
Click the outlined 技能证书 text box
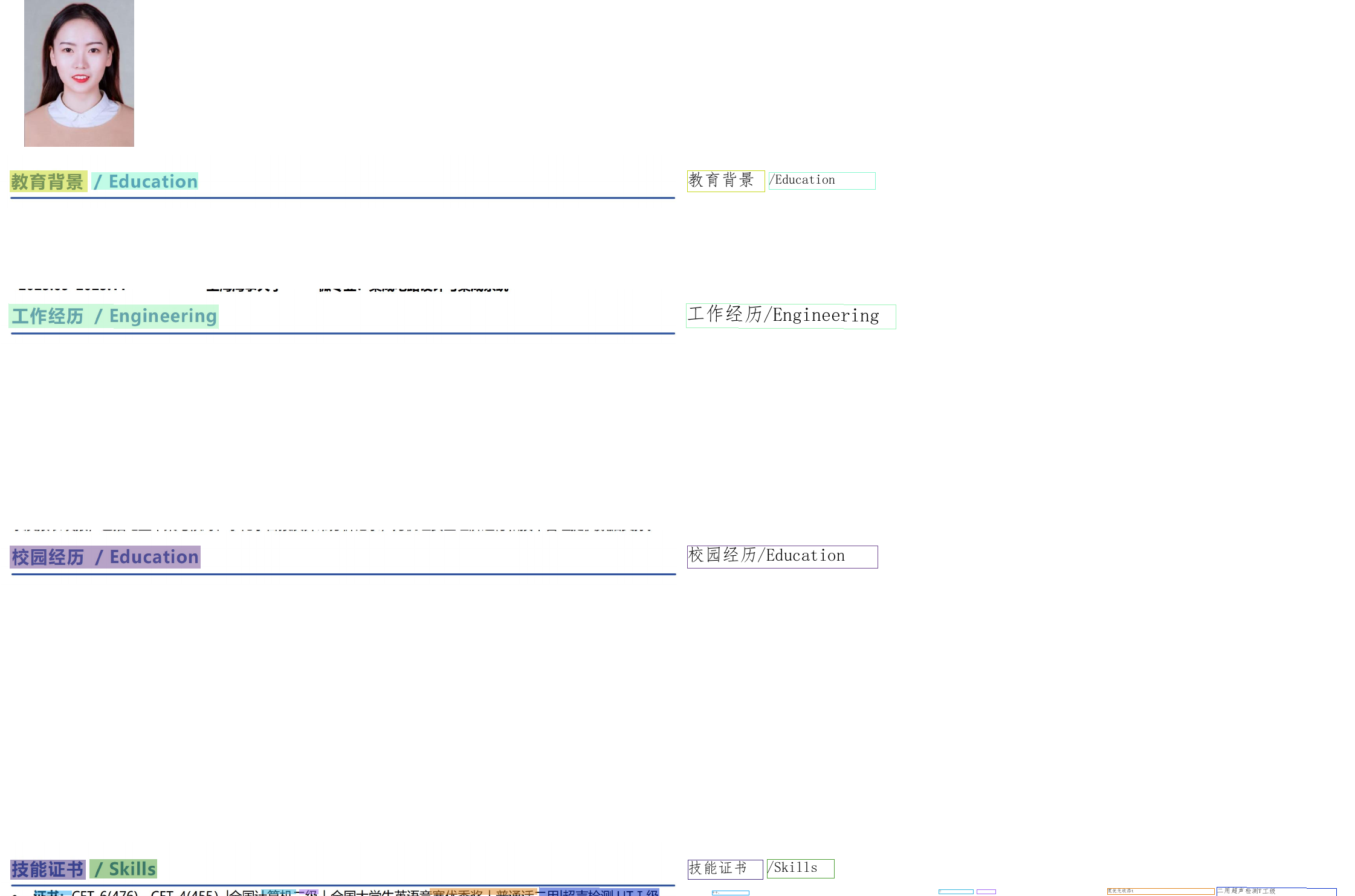click(725, 869)
